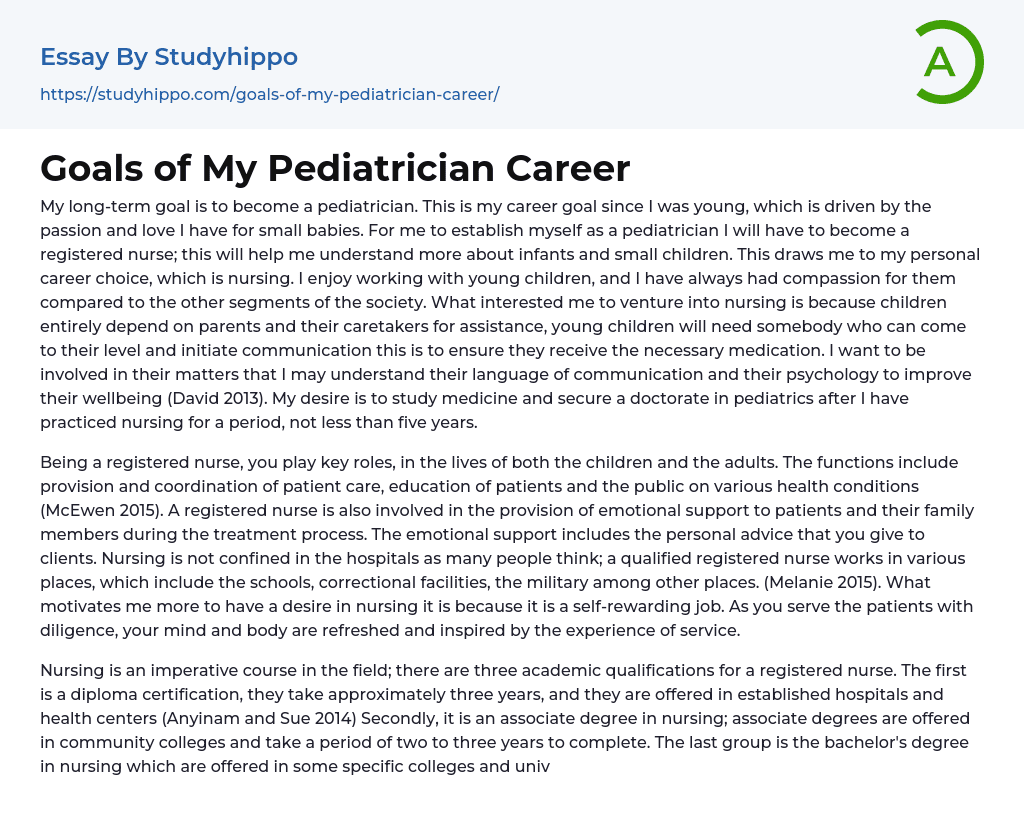Click the 'Essay By Studyhippo' header text
This screenshot has width=1024, height=835.
169,57
